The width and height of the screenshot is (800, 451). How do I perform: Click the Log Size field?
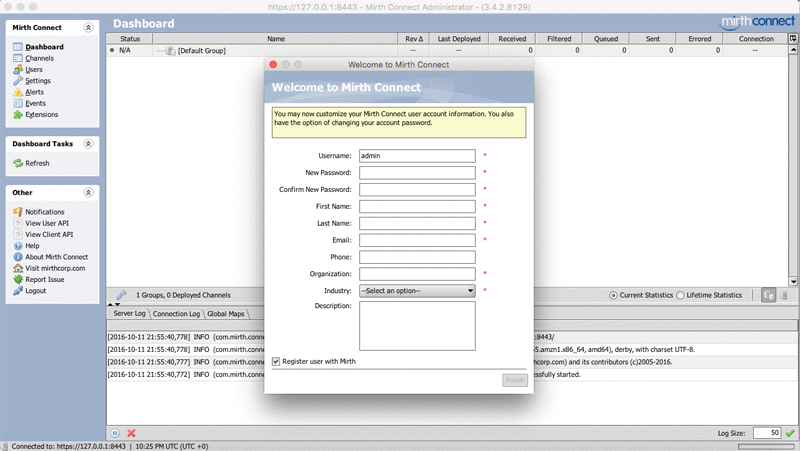767,433
